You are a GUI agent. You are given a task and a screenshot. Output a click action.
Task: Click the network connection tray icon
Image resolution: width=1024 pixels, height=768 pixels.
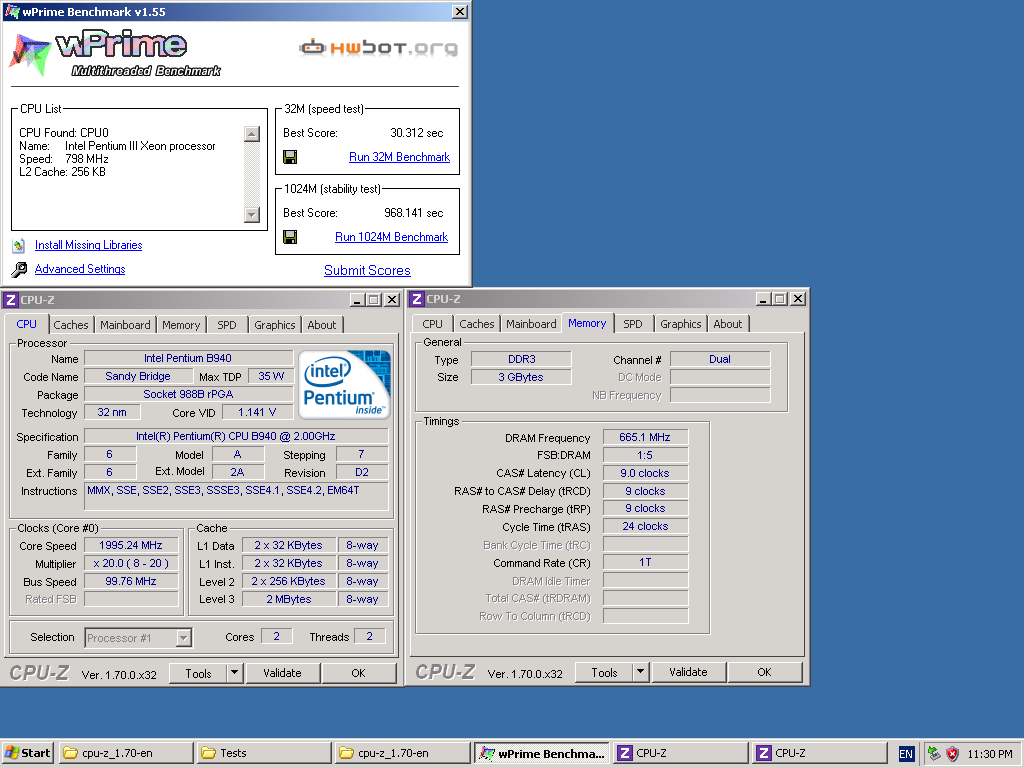(934, 754)
